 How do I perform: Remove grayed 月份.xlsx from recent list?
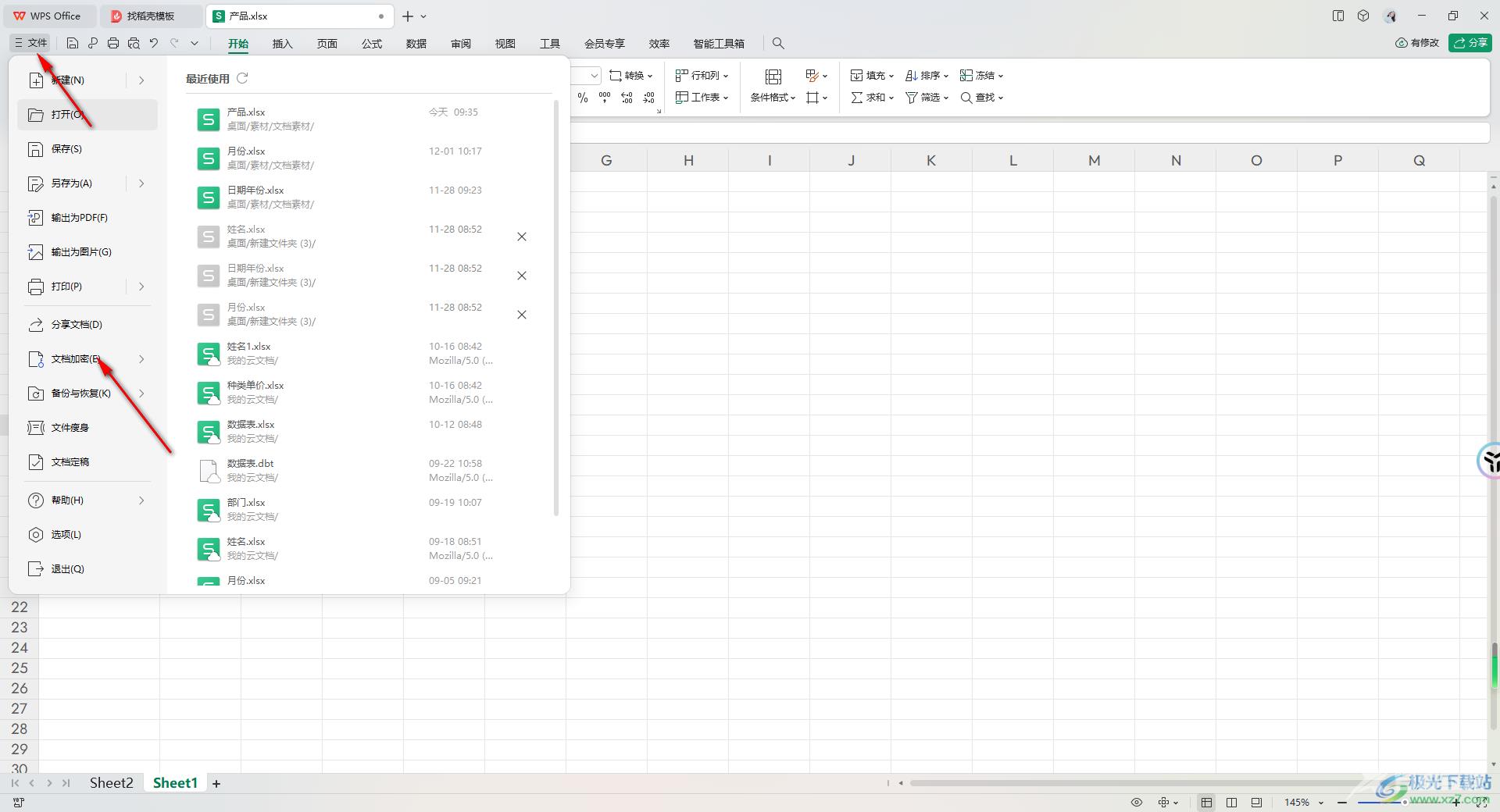pos(522,315)
